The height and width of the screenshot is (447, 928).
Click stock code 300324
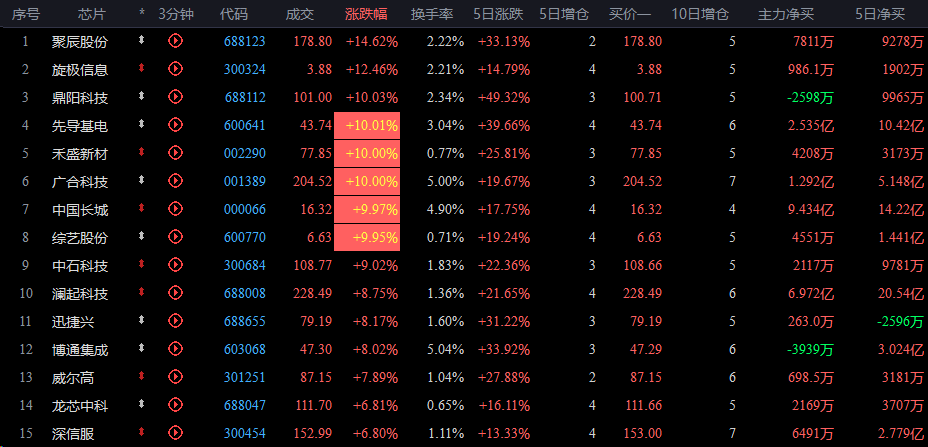(245, 69)
